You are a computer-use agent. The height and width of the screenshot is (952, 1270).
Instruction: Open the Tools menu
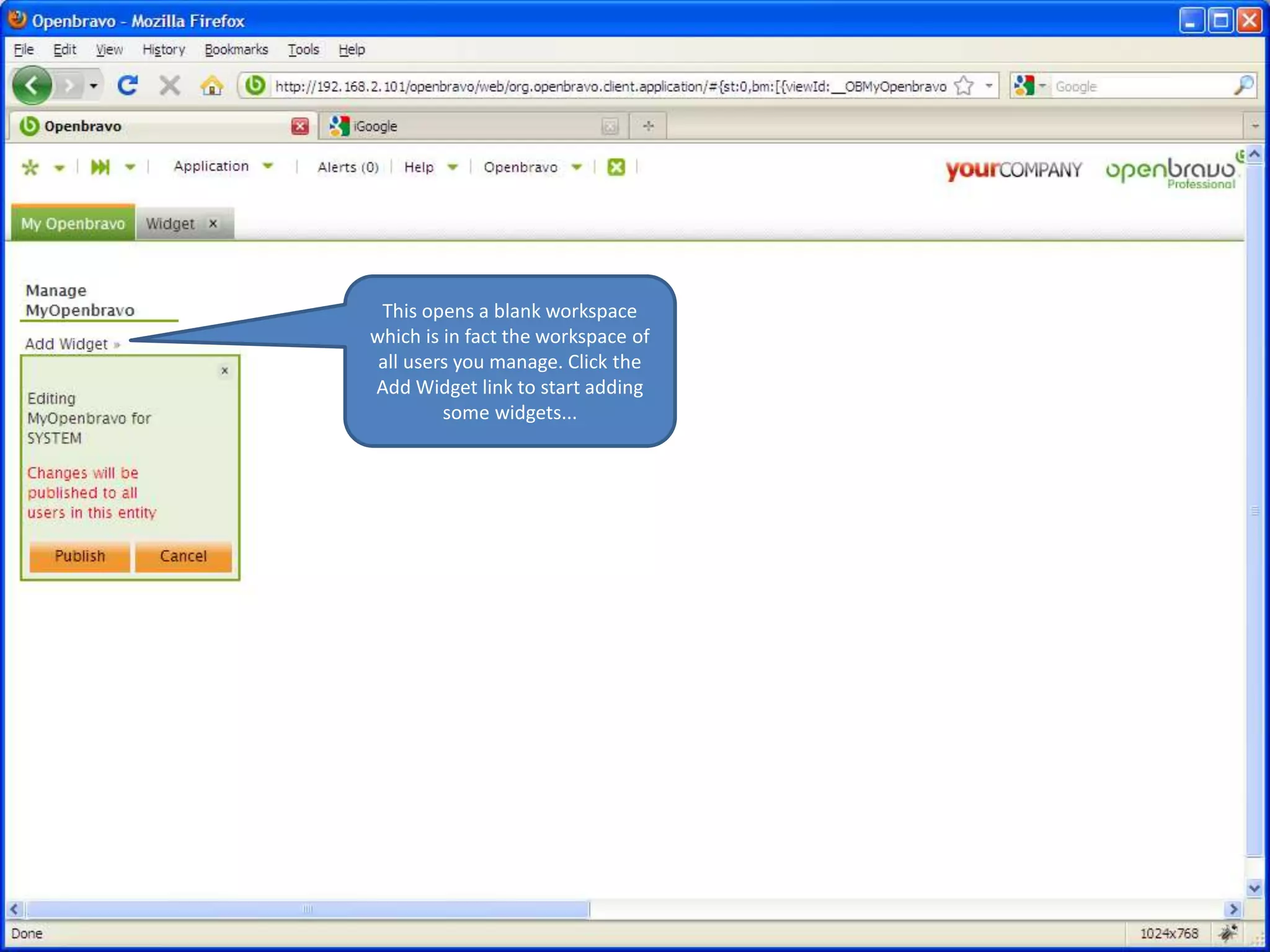(303, 50)
